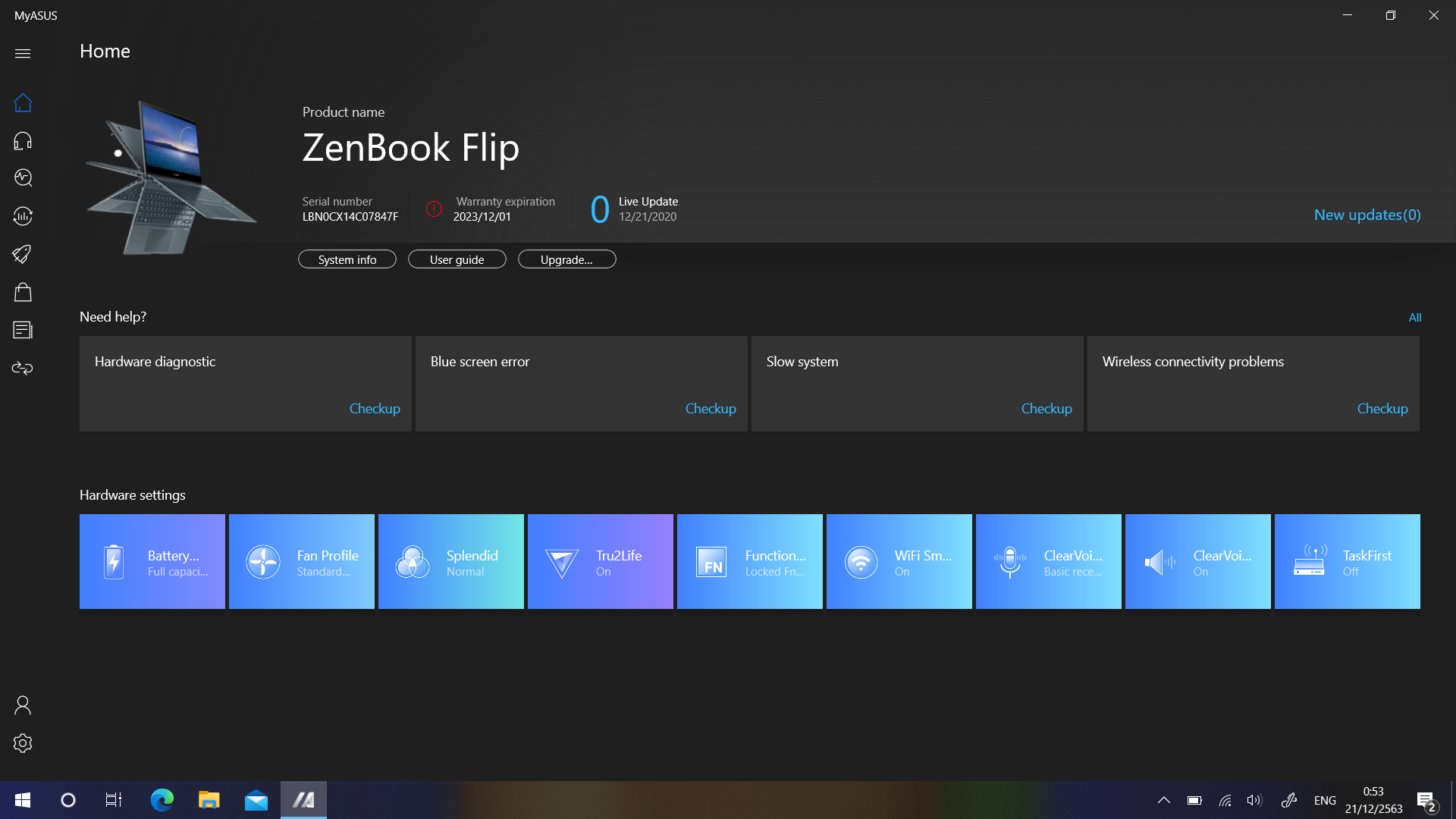
Task: Open the TaskFirst tile
Action: pyautogui.click(x=1348, y=561)
